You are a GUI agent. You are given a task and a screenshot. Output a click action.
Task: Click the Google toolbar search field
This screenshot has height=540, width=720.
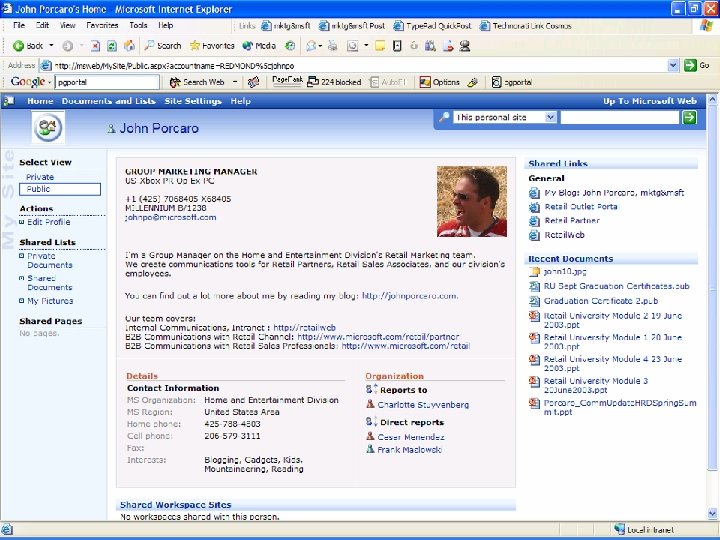(x=107, y=82)
